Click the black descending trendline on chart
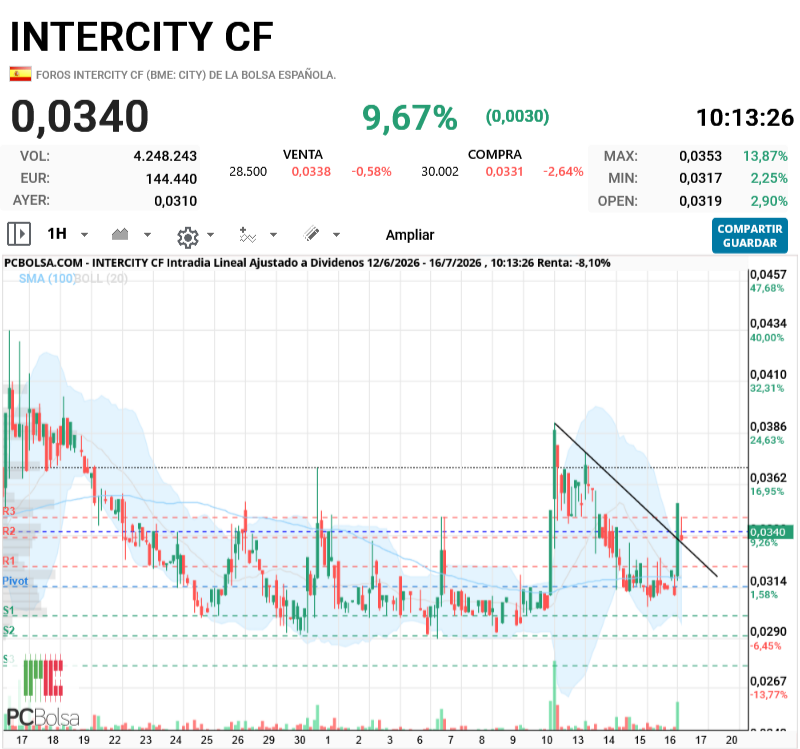 point(635,500)
